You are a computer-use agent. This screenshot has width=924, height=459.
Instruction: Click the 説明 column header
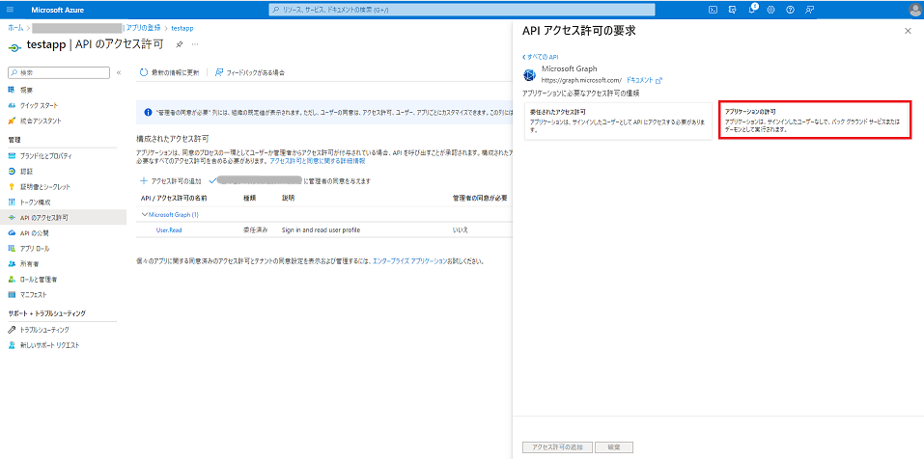pyautogui.click(x=288, y=198)
